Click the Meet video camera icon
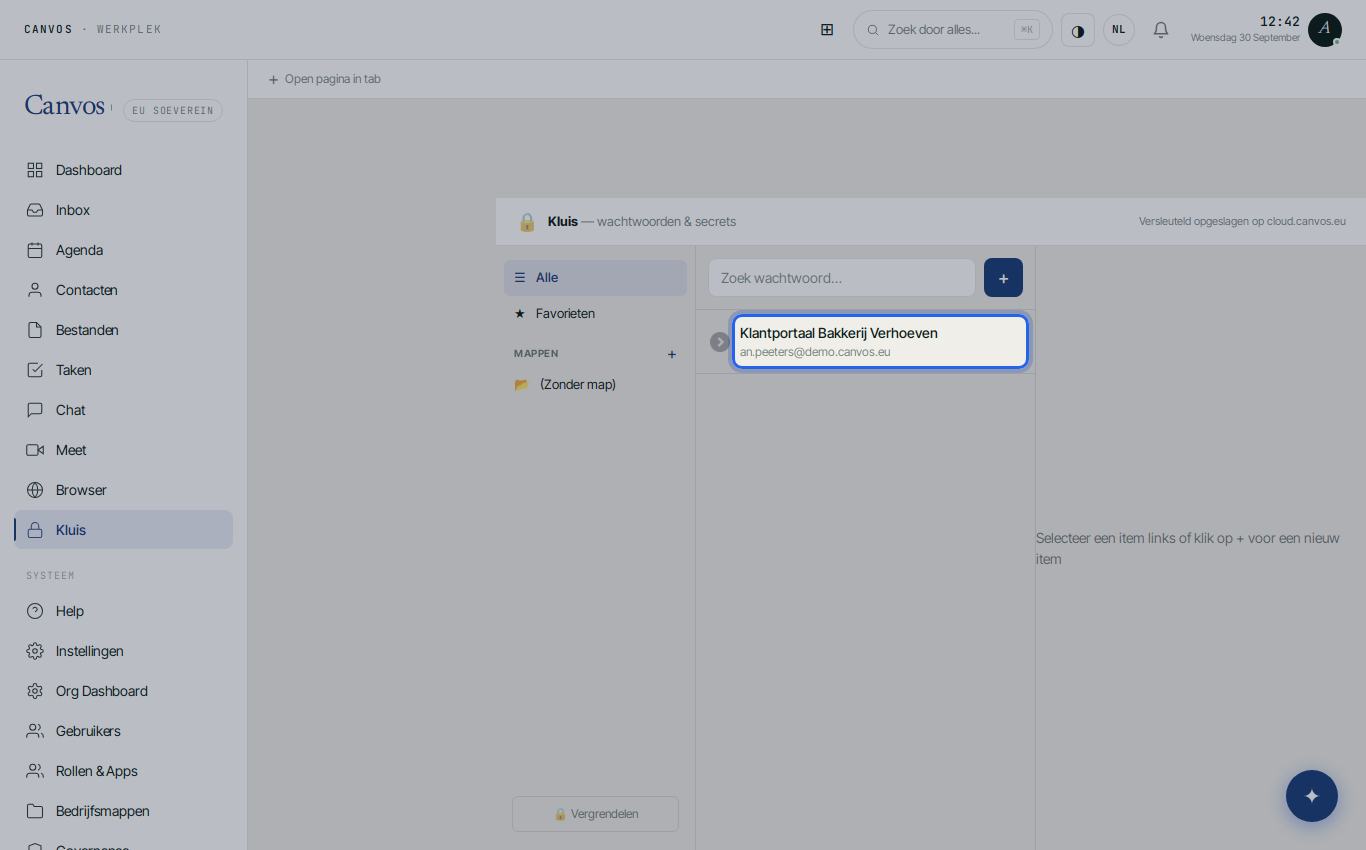 tap(35, 450)
